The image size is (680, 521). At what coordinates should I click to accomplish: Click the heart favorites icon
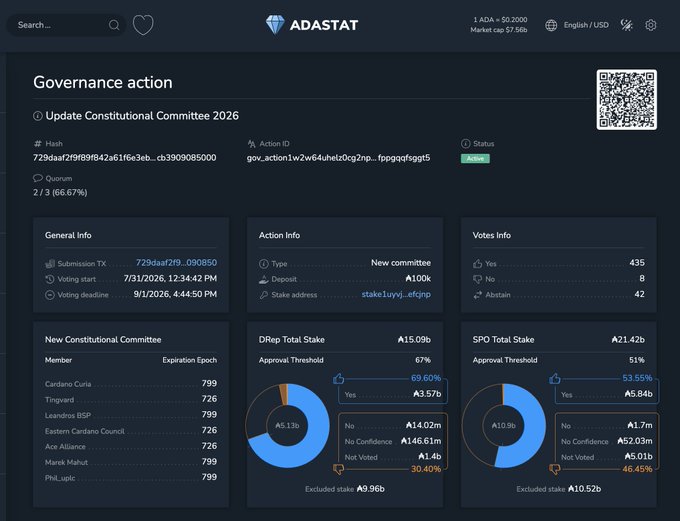point(143,25)
